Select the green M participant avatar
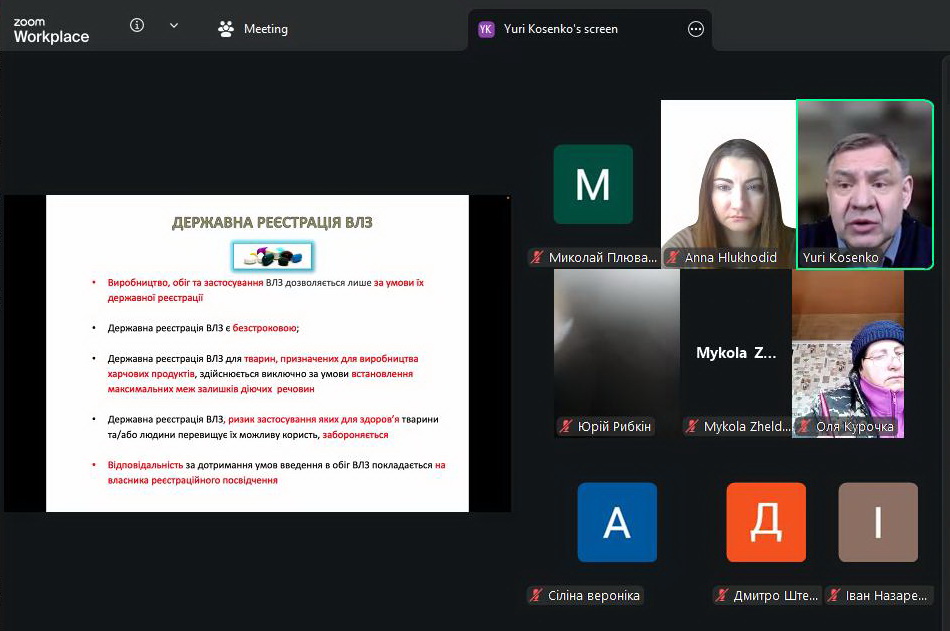Screen dimensions: 950x631 [x=593, y=184]
